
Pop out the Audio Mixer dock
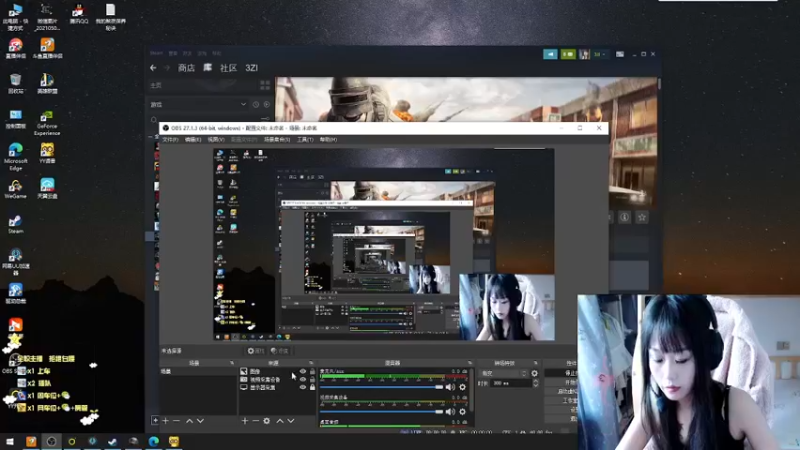pyautogui.click(x=470, y=363)
